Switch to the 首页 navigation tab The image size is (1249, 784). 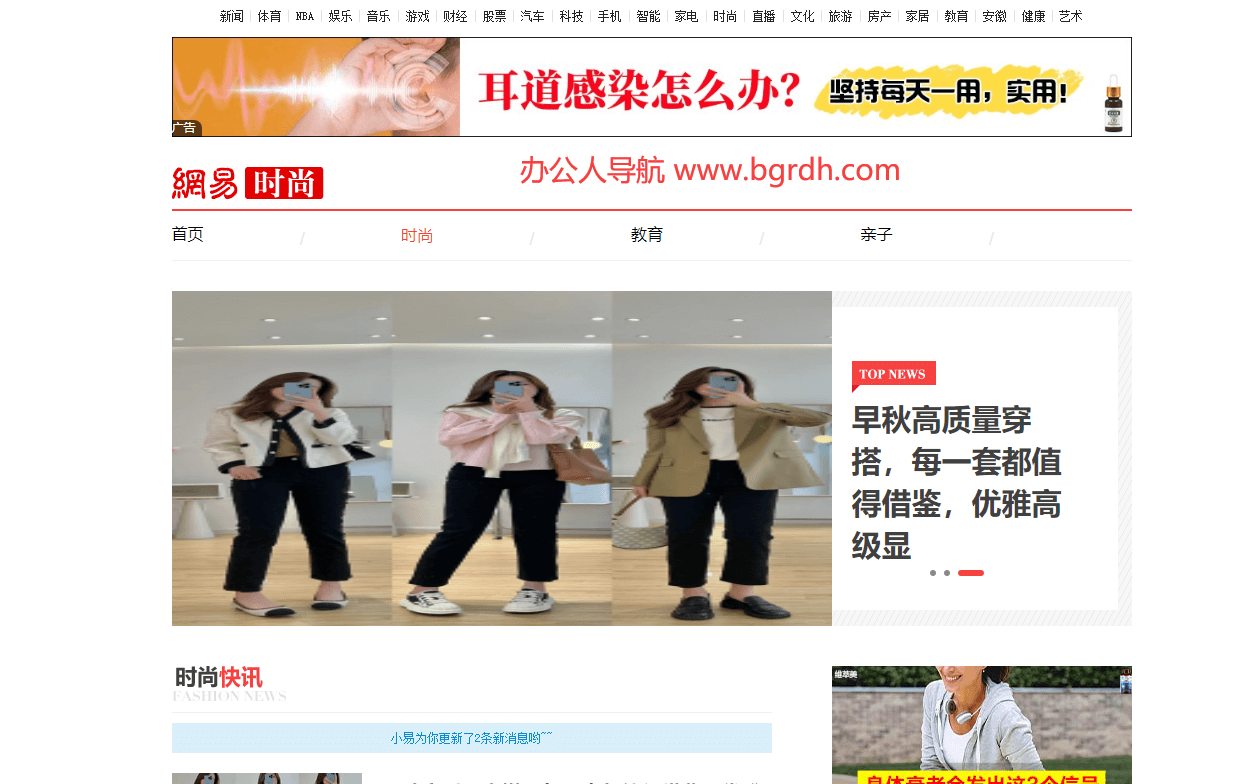tap(187, 234)
